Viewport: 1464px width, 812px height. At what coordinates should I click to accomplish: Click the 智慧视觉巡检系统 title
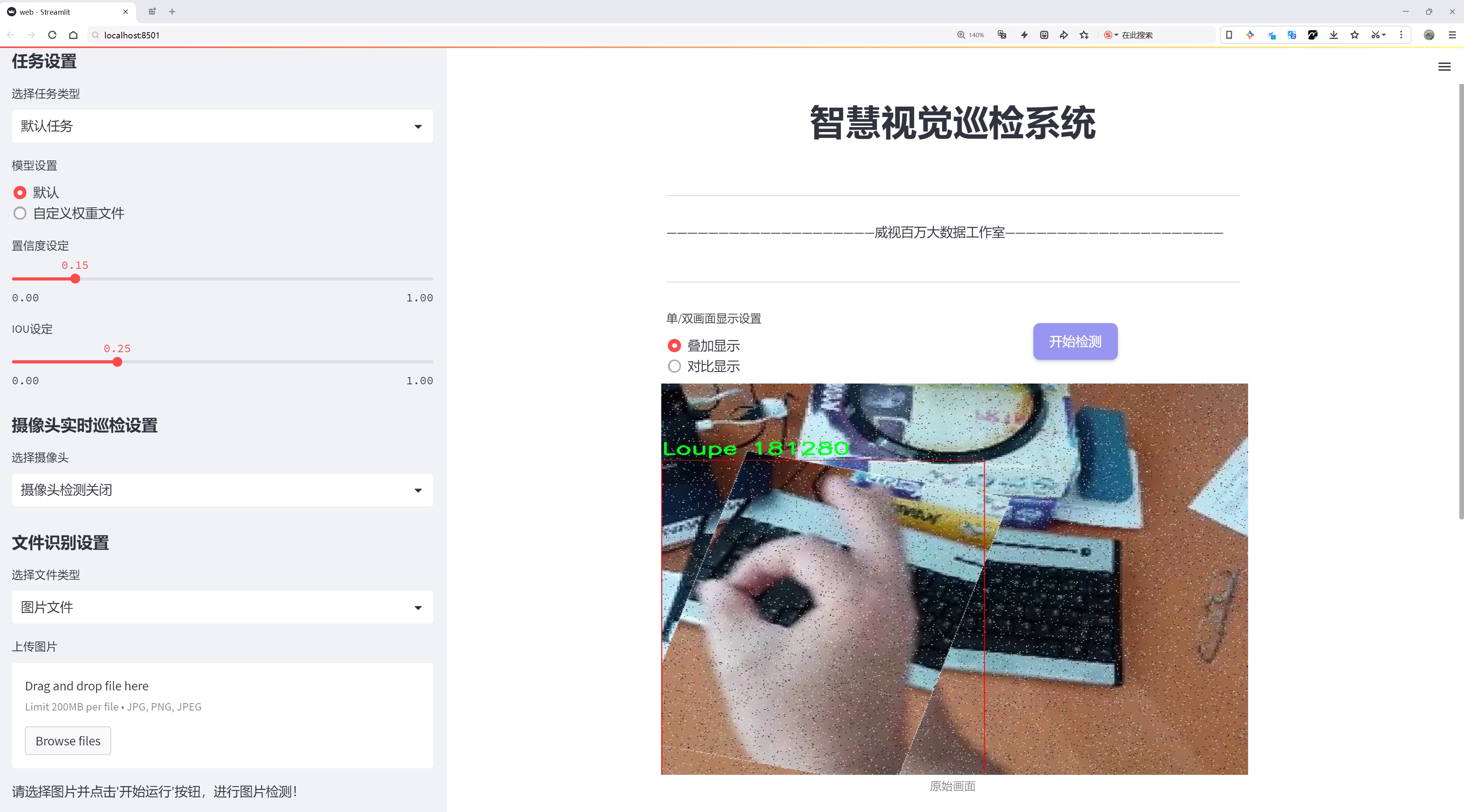(952, 123)
